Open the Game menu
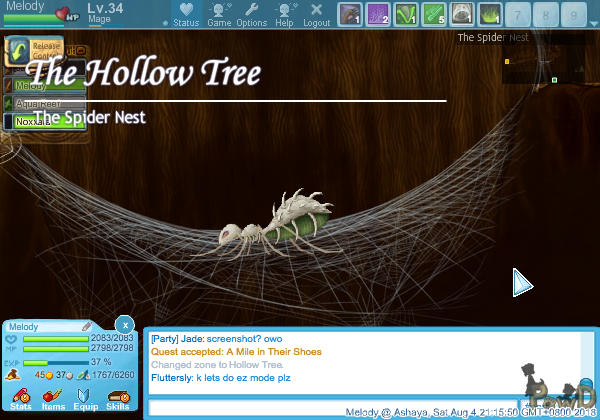The image size is (600, 420). point(220,14)
